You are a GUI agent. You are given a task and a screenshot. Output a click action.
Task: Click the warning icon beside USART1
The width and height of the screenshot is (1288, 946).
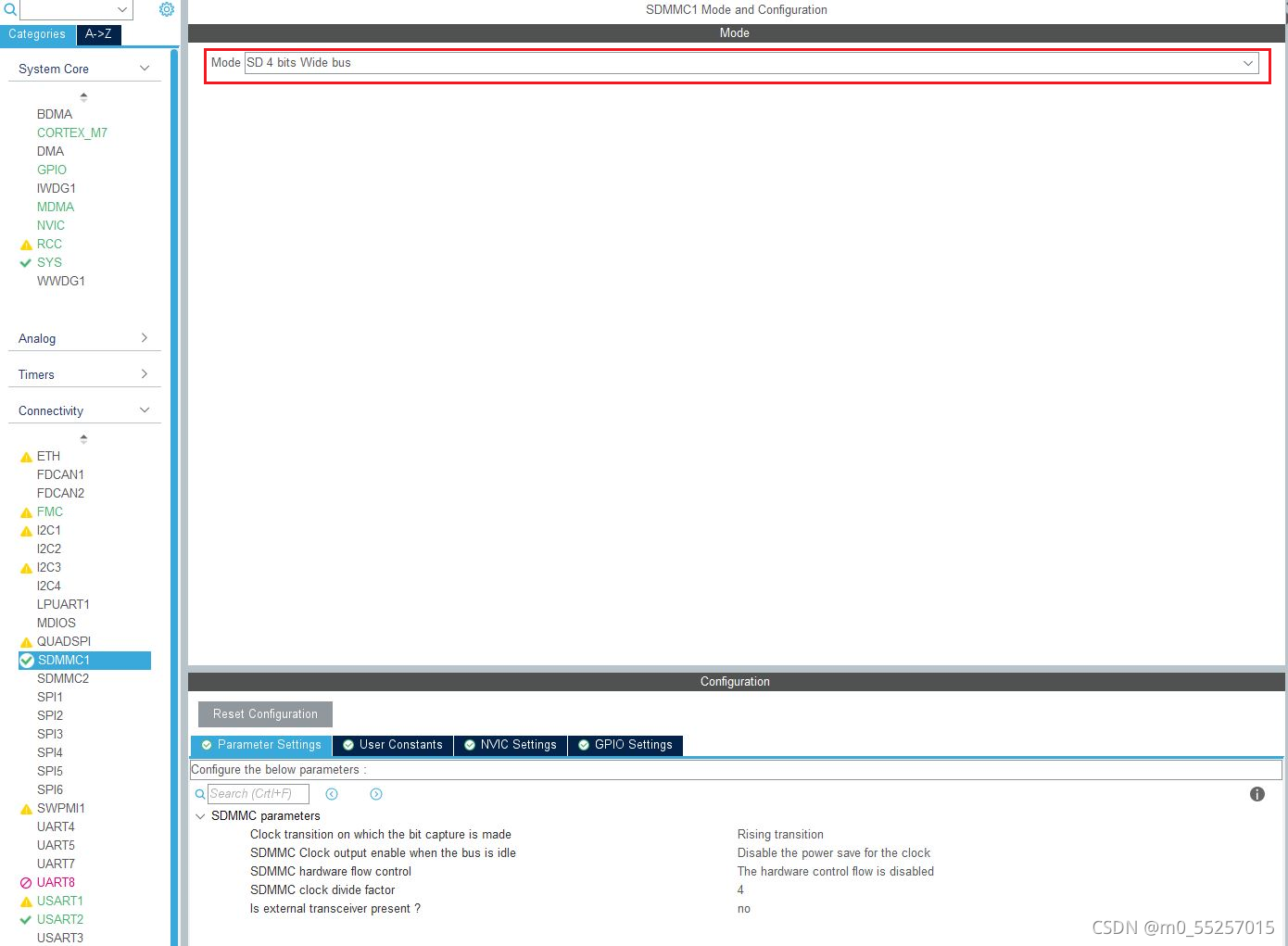(26, 902)
